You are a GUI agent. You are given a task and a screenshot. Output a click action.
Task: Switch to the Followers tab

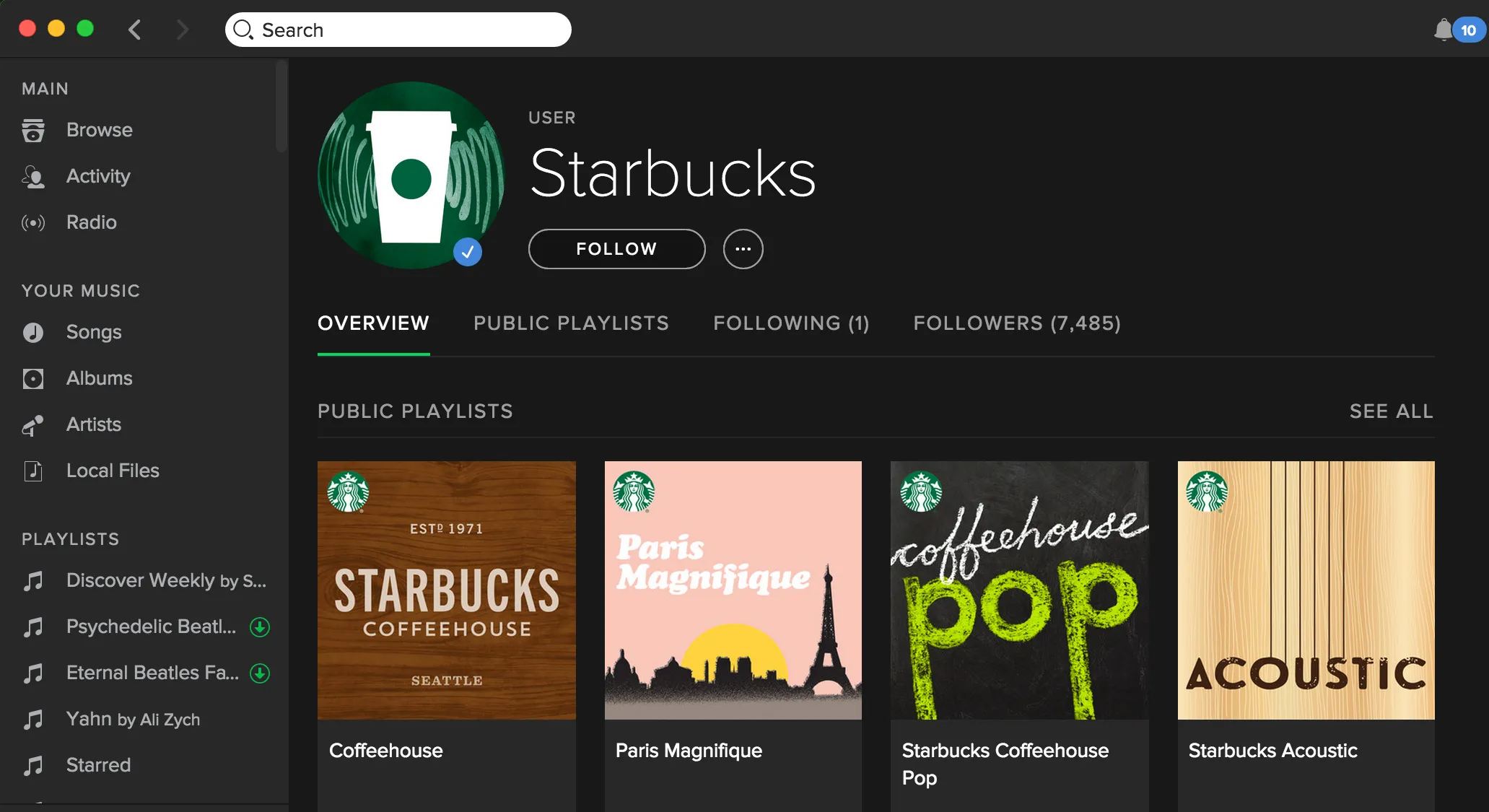(x=1017, y=323)
